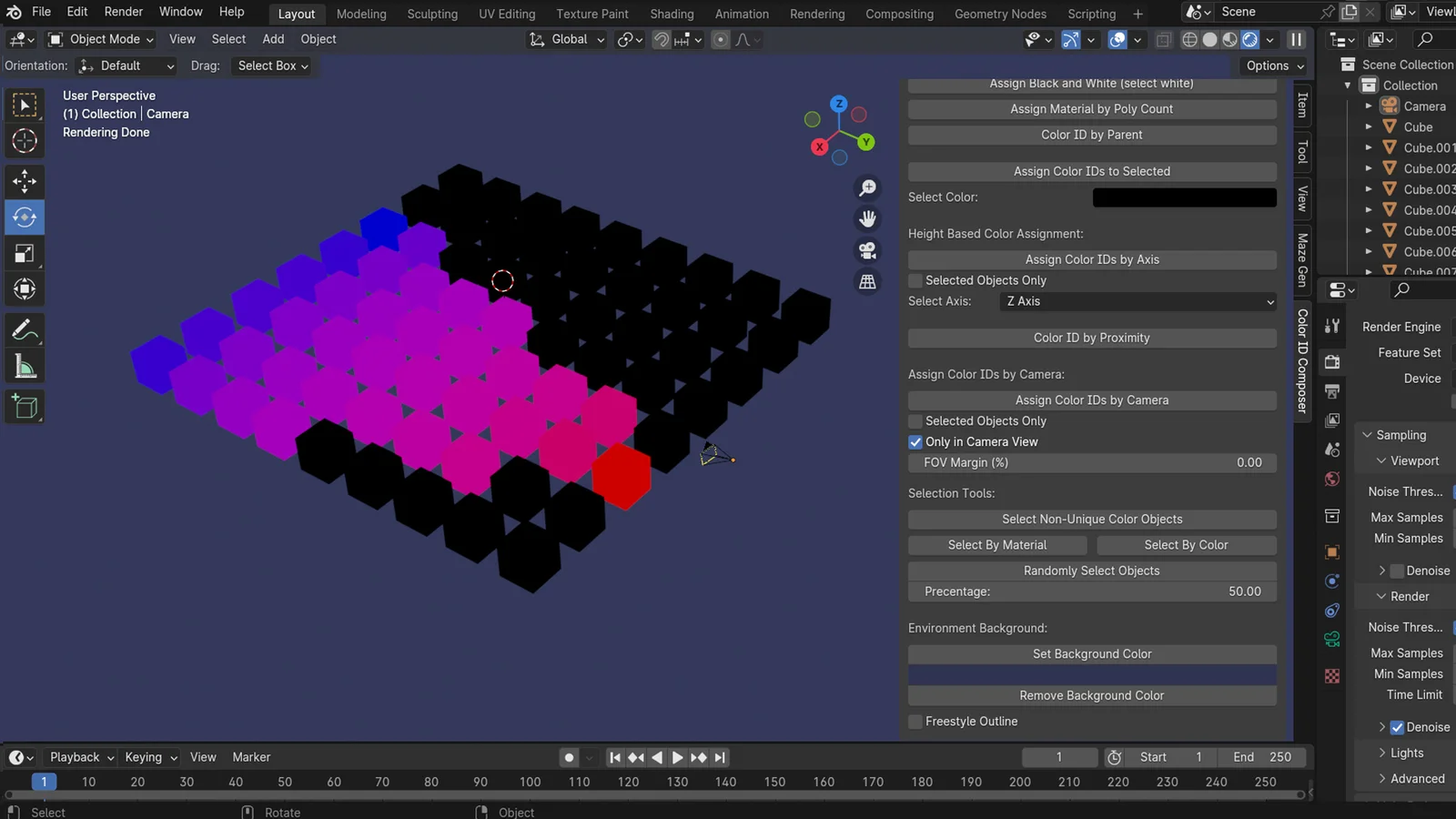1456x819 pixels.
Task: Select the Move tool
Action: pyautogui.click(x=25, y=181)
